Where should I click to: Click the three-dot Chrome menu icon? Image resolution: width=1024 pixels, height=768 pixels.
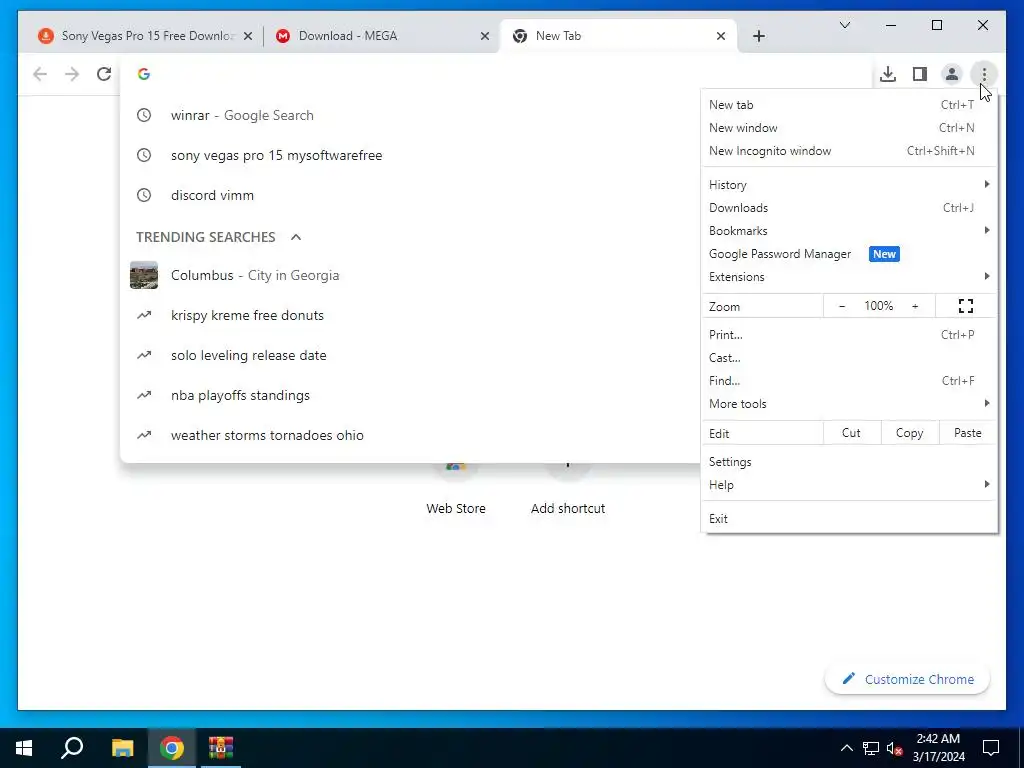coord(984,74)
